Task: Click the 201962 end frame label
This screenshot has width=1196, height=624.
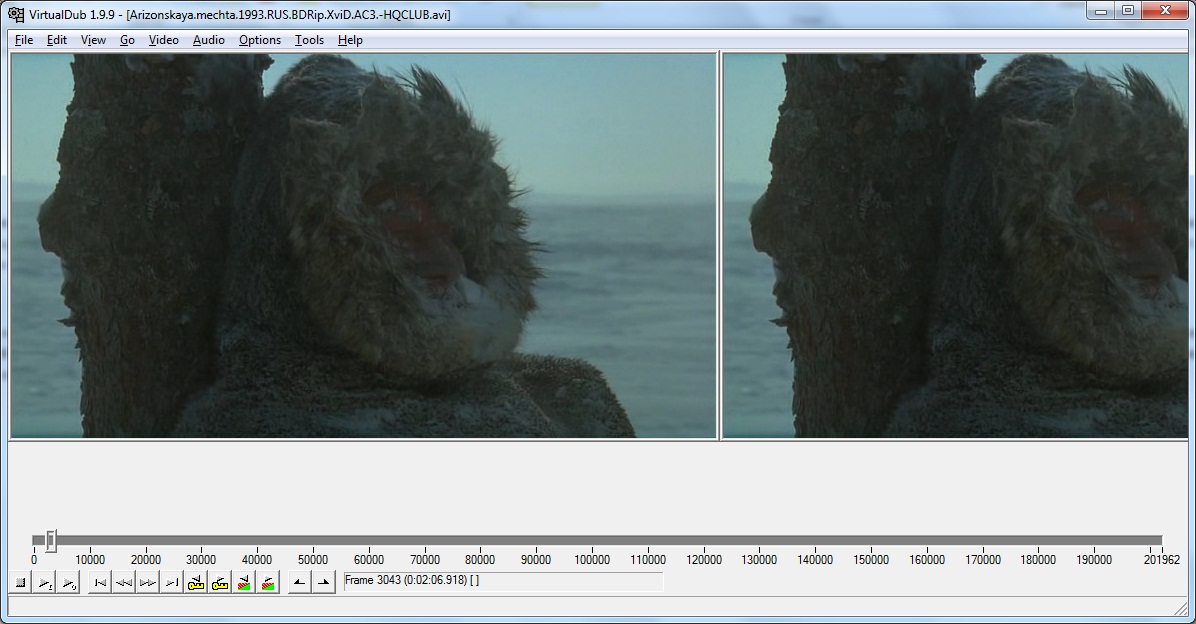Action: point(1162,559)
